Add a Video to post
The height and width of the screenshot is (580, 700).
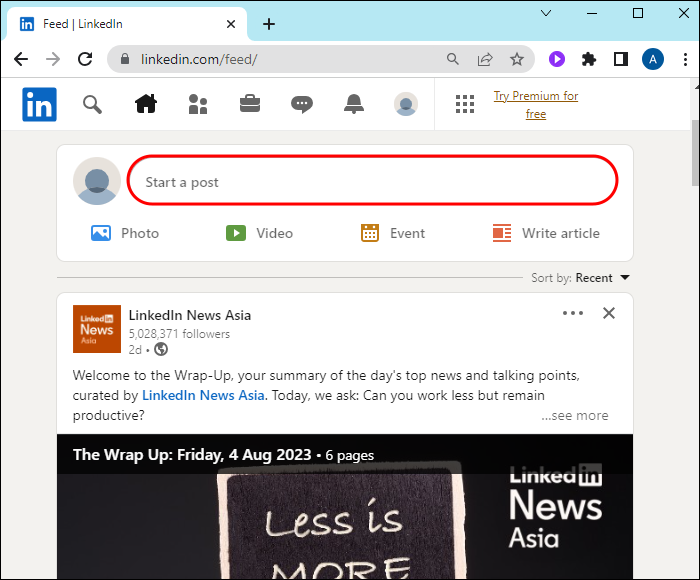coord(259,233)
